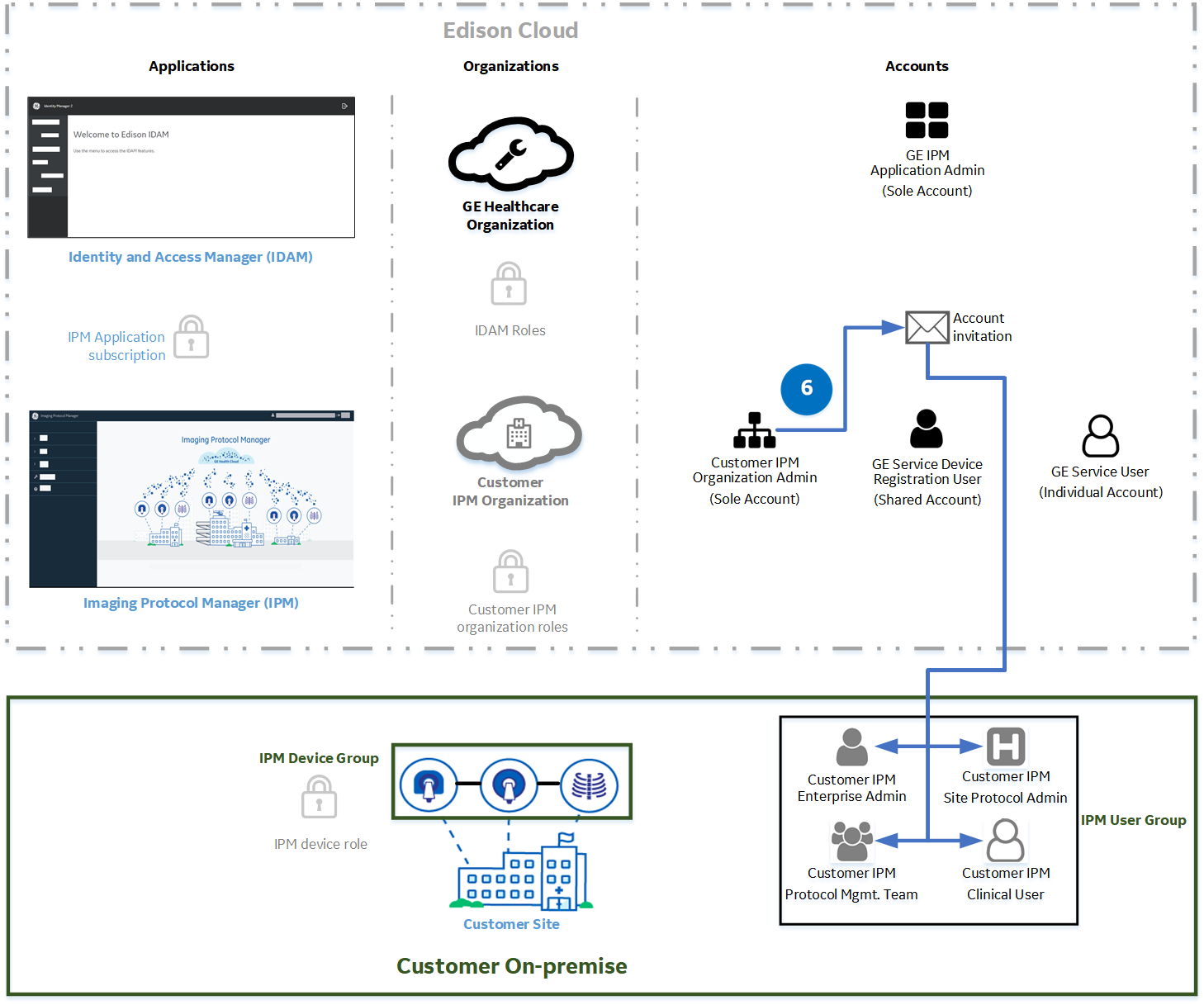Select the logout icon in IDAM's top bar
The image size is (1204, 1005).
[x=344, y=106]
